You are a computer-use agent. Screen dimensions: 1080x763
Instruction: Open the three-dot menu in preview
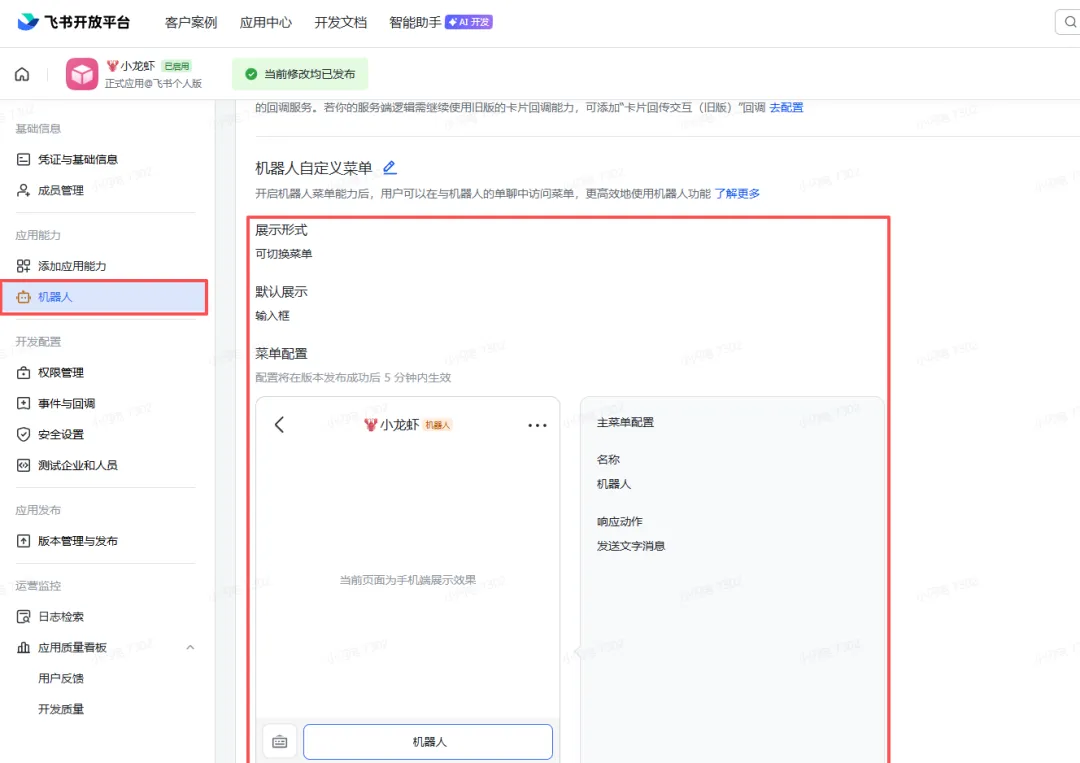tap(537, 426)
